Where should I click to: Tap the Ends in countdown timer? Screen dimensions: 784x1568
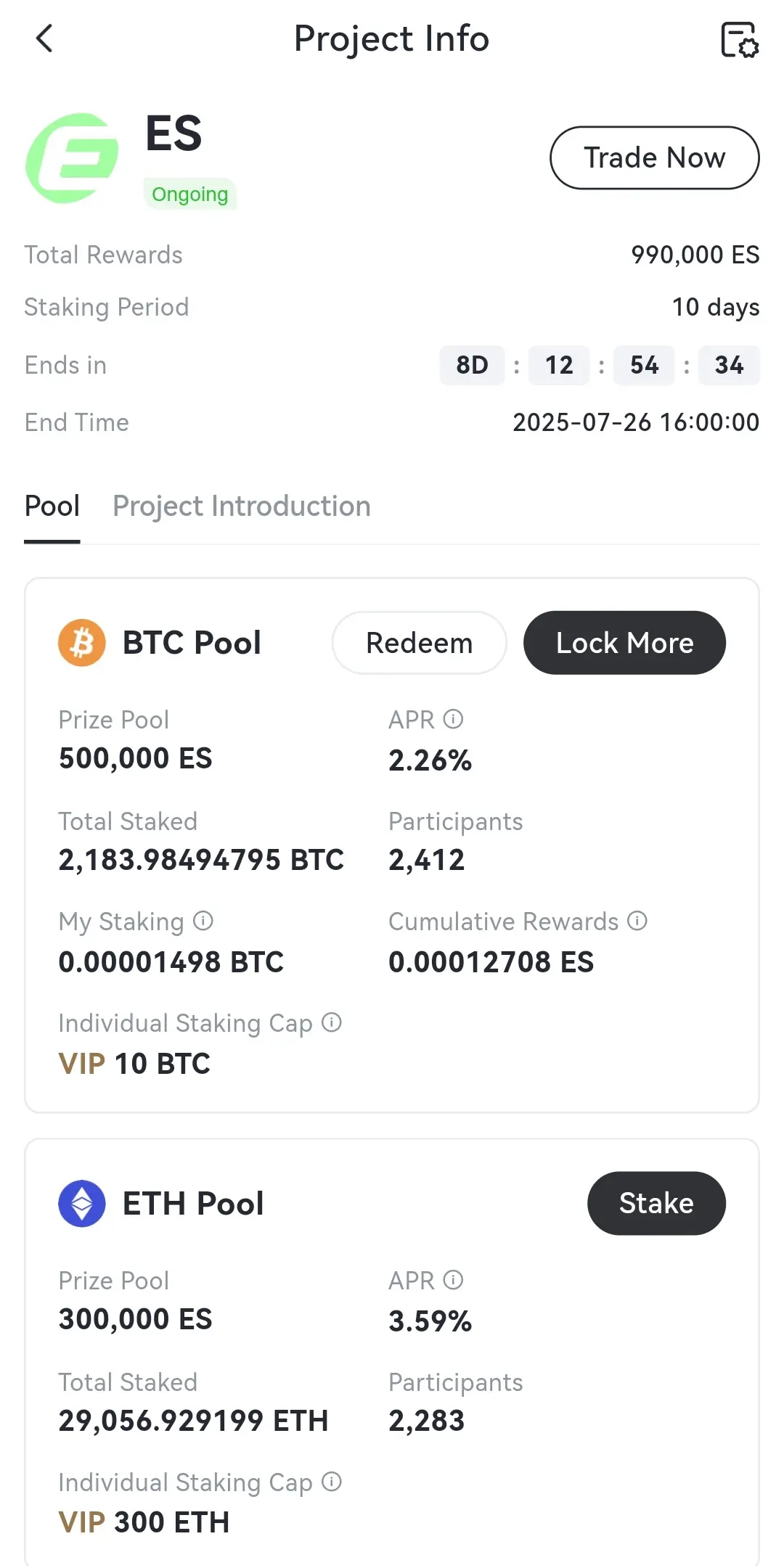click(x=600, y=365)
